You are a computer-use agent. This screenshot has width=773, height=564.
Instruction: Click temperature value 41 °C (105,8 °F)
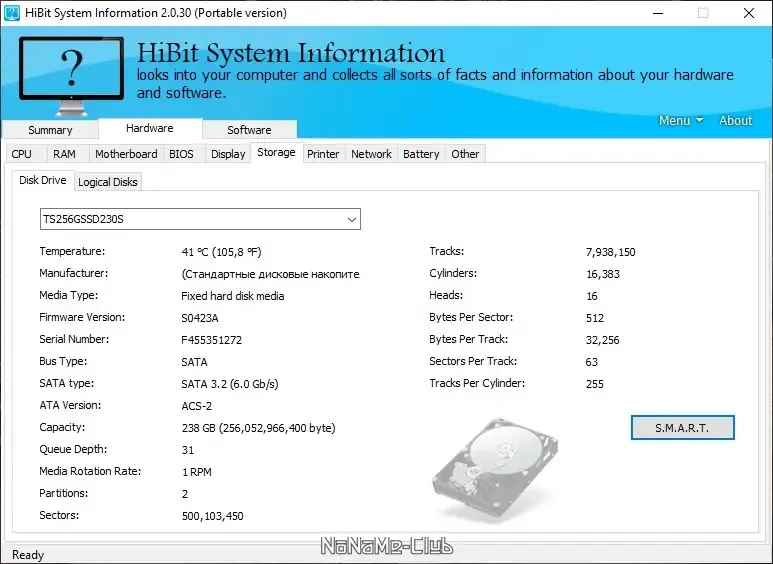(x=221, y=252)
